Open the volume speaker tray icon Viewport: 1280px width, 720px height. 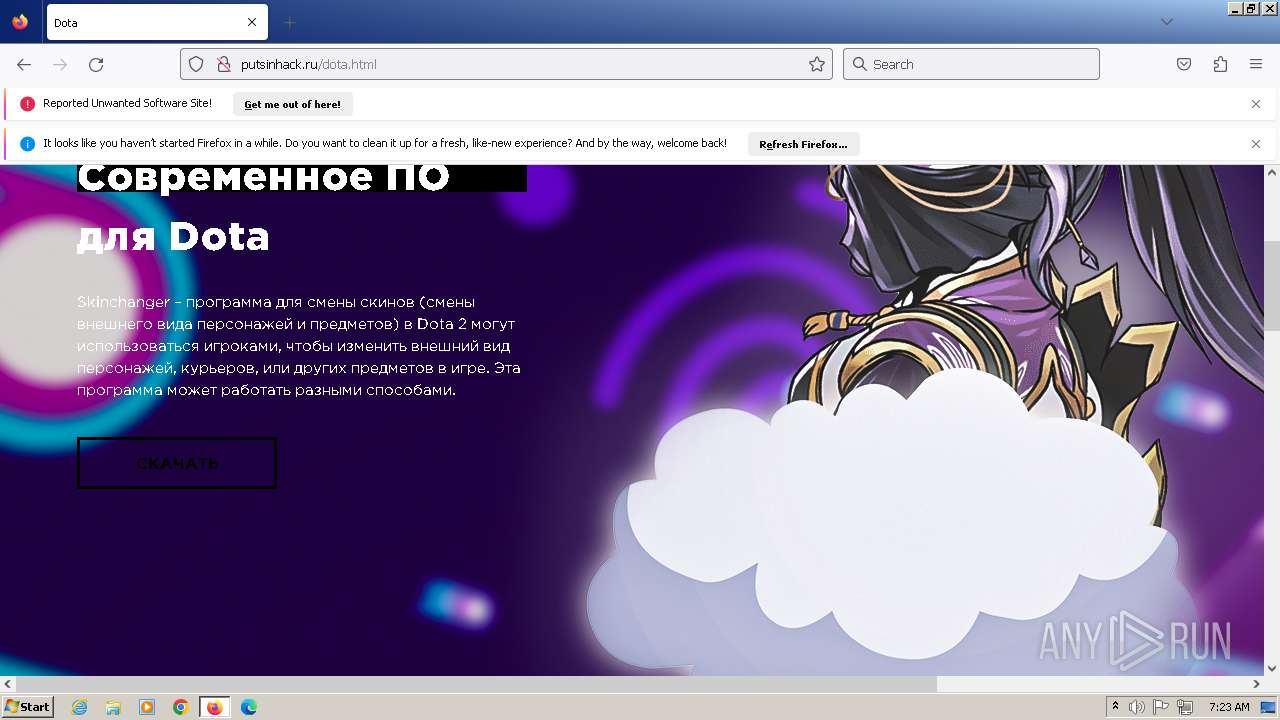(x=1138, y=707)
